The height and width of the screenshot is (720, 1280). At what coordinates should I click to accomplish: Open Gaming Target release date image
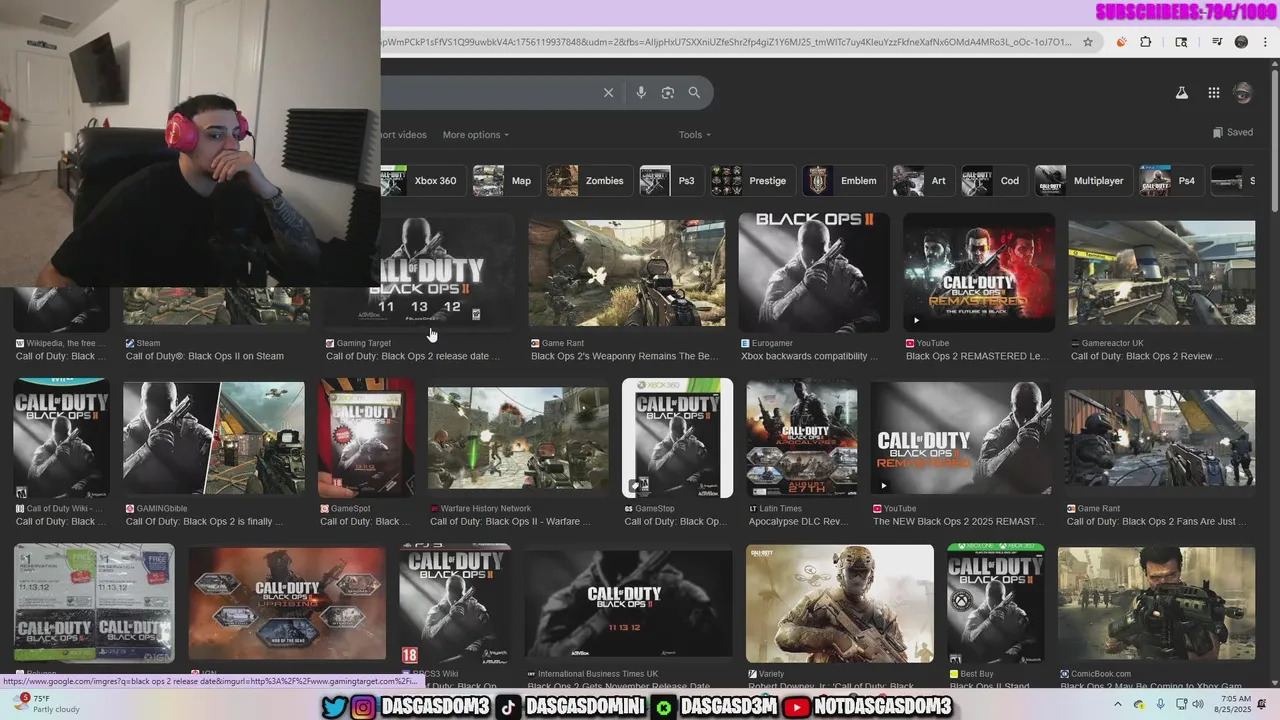(x=448, y=272)
